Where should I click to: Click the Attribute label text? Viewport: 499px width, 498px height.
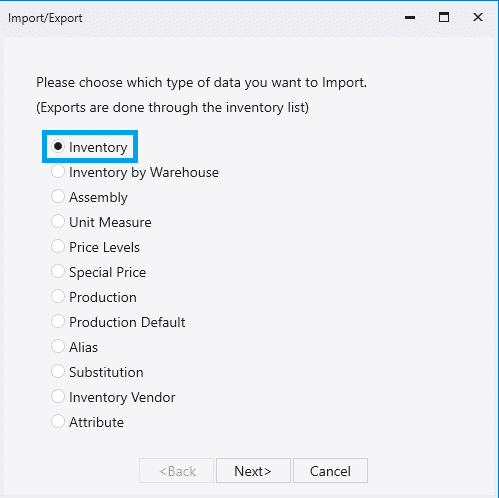(97, 422)
